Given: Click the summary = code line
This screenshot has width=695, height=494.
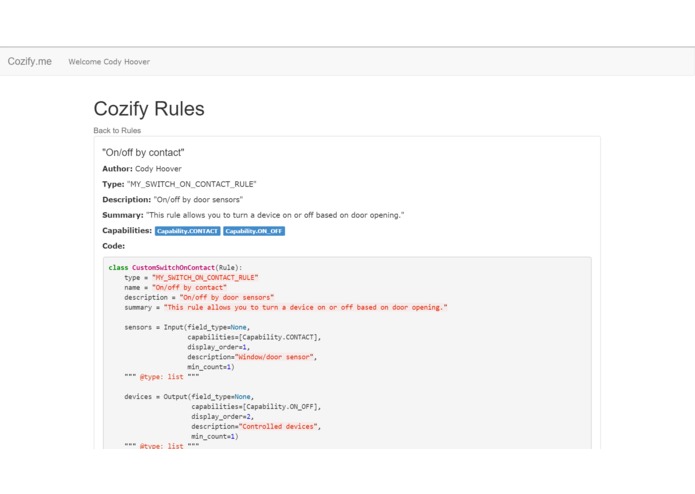Looking at the screenshot, I should pyautogui.click(x=286, y=307).
